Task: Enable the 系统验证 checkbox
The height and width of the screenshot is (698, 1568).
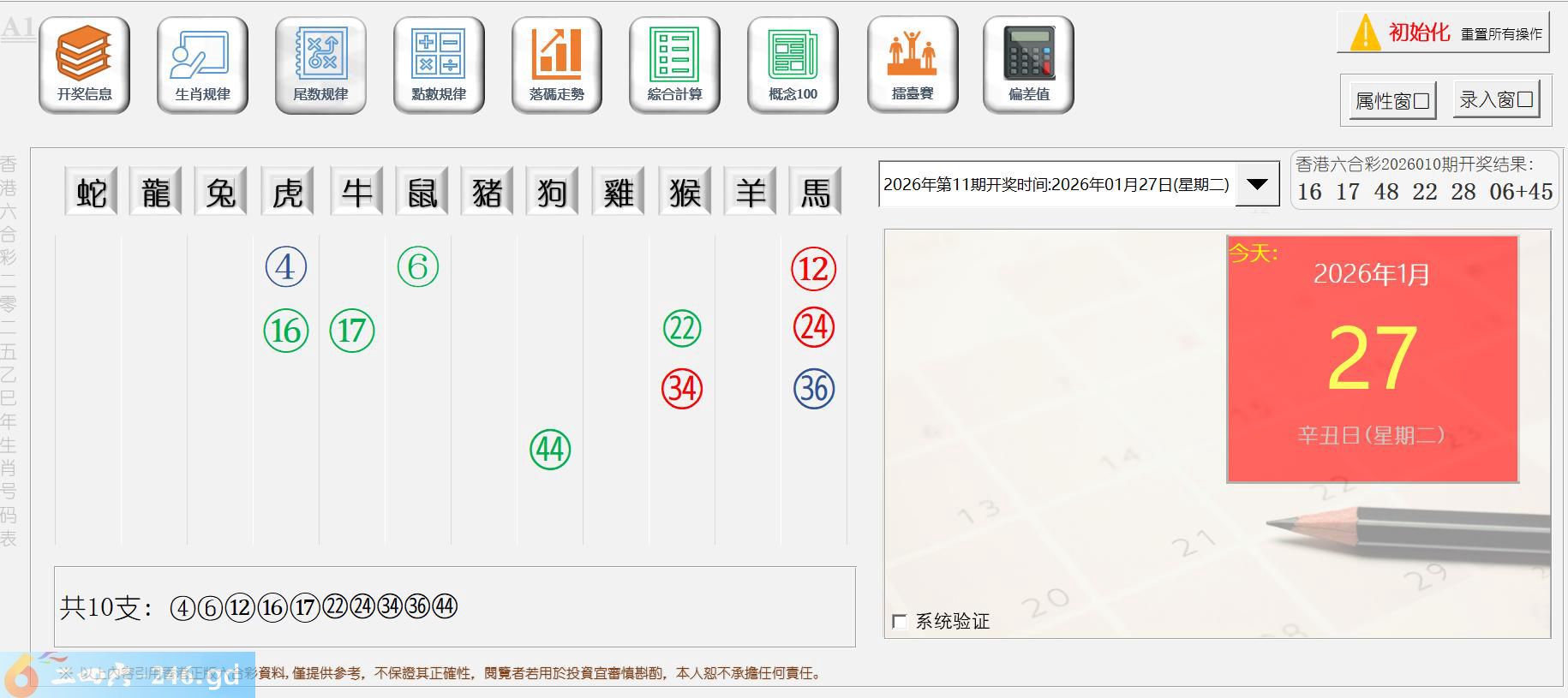Action: pos(900,622)
